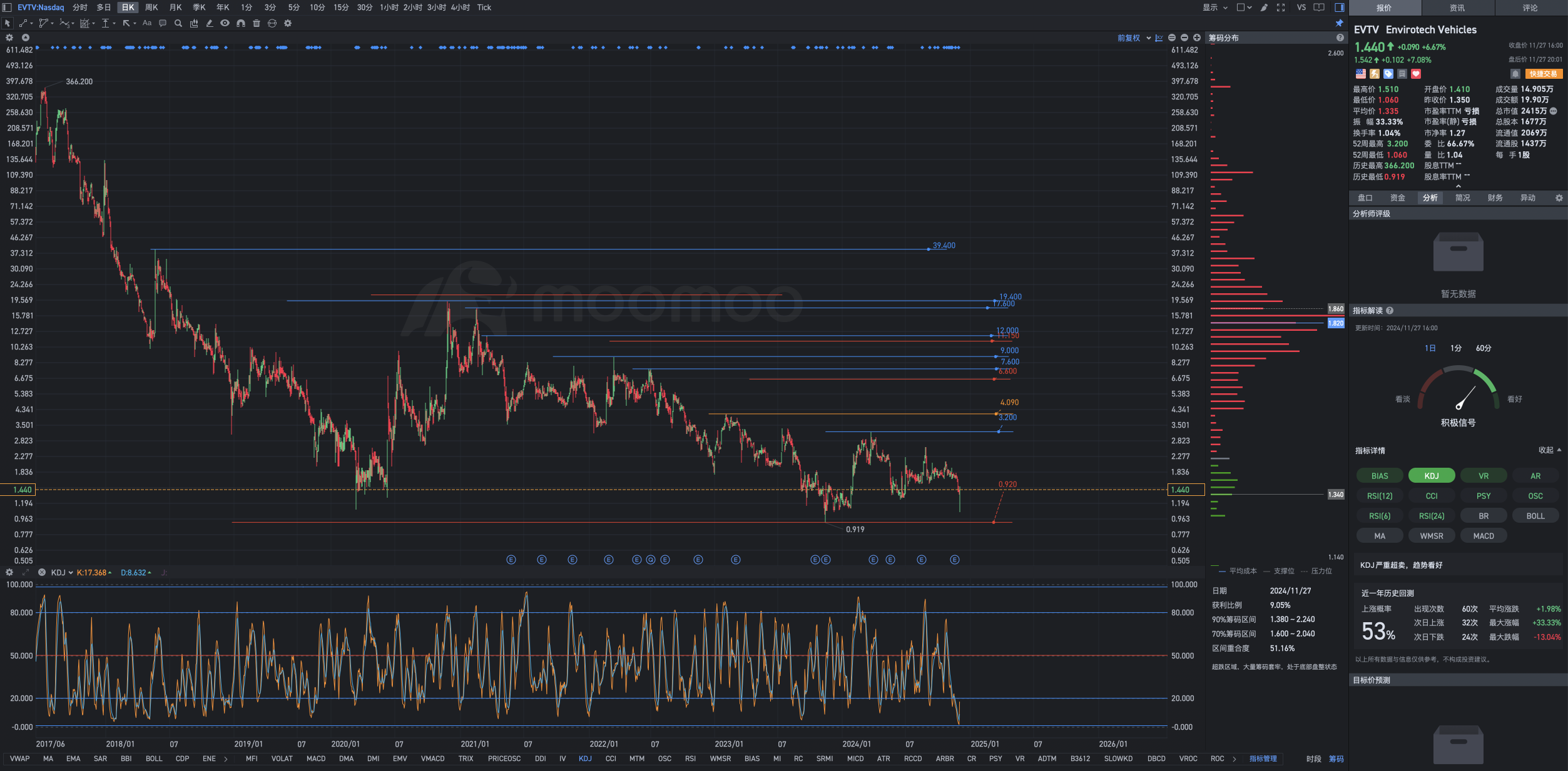Open the tutorial book icon
Image resolution: width=1568 pixels, height=771 pixels.
click(1319, 8)
